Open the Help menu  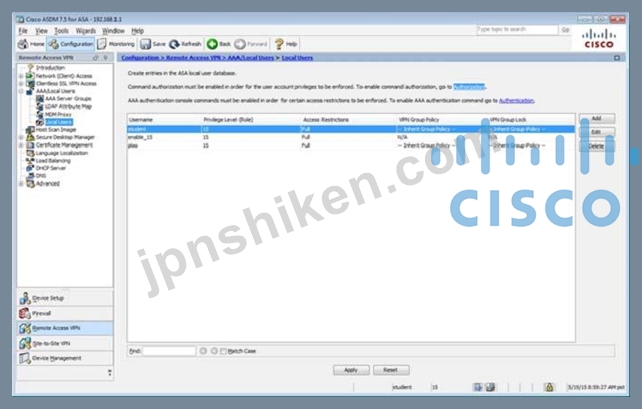coord(137,31)
